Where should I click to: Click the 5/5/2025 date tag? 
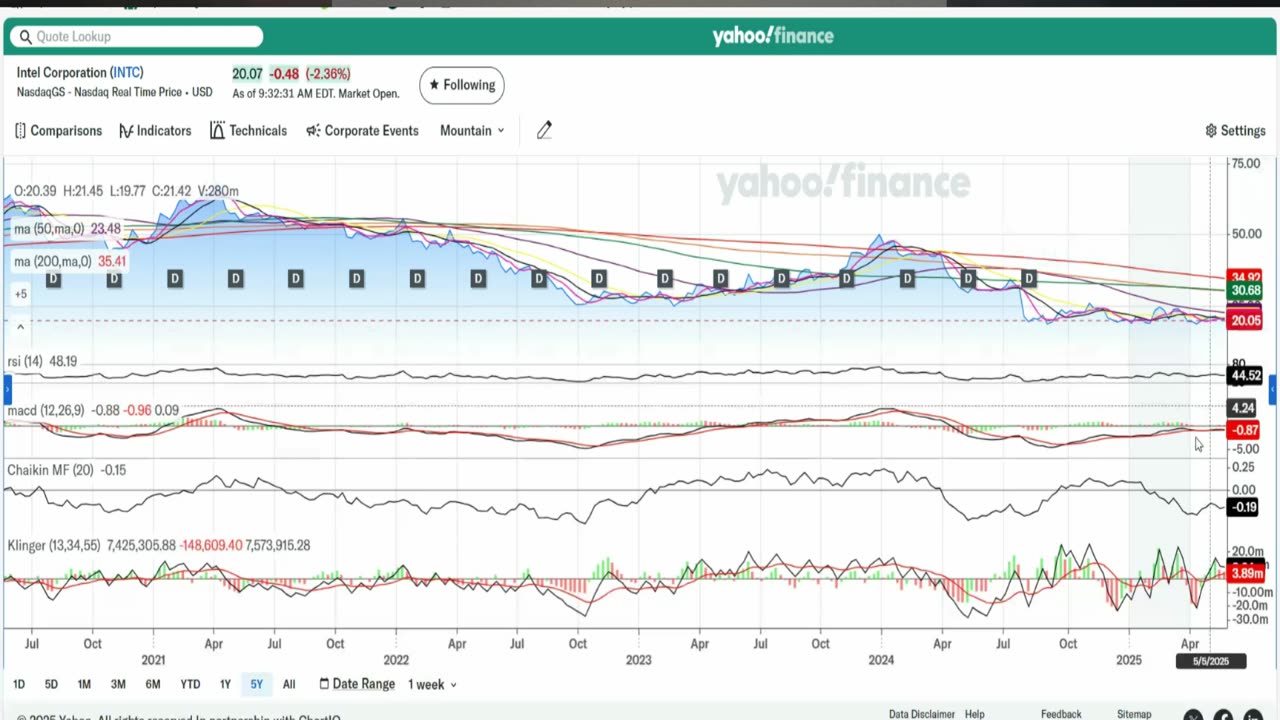1210,661
